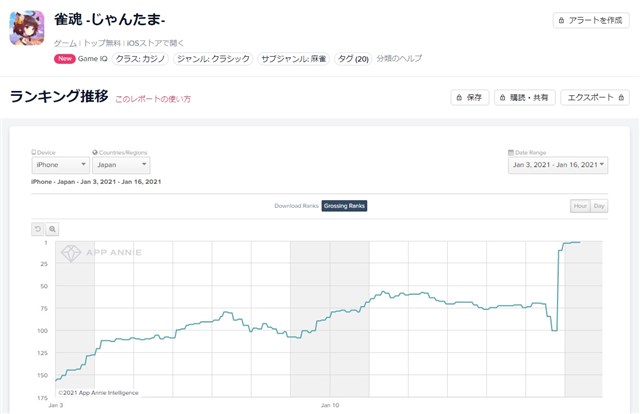This screenshot has width=640, height=414.
Task: Click the 保存 save button
Action: [x=470, y=97]
